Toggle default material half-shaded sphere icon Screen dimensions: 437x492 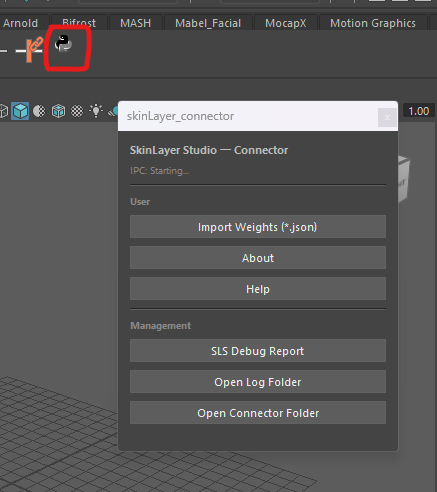point(39,111)
